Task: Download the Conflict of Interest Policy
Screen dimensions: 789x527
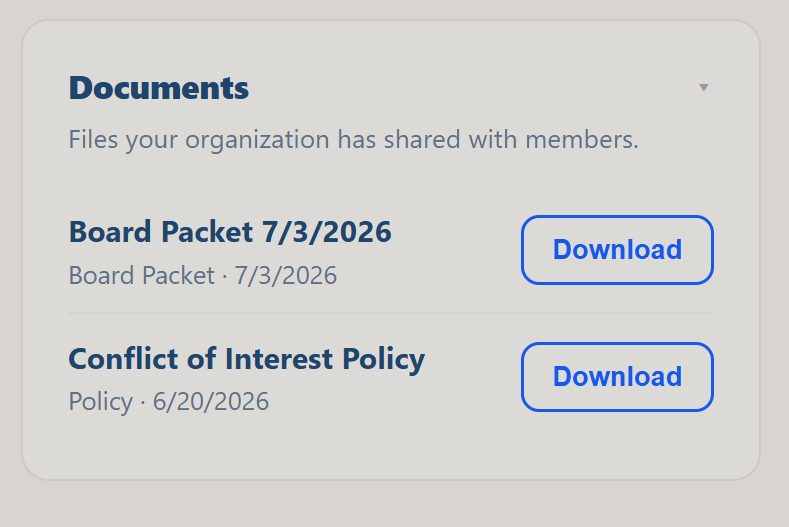Action: (x=617, y=377)
